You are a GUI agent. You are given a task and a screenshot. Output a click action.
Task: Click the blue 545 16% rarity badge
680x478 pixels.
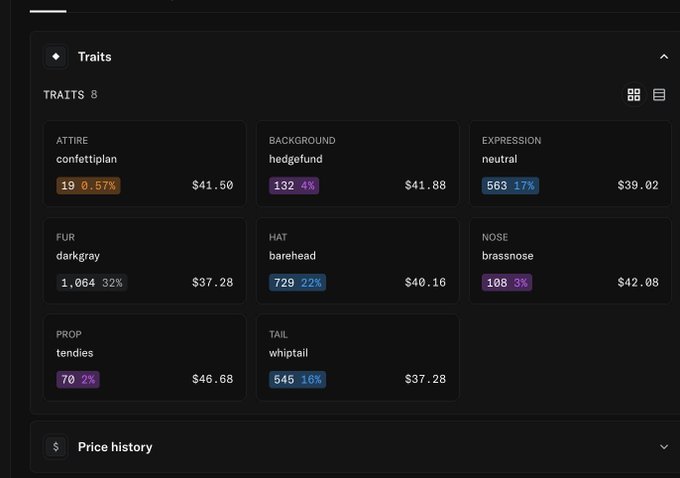click(x=298, y=380)
